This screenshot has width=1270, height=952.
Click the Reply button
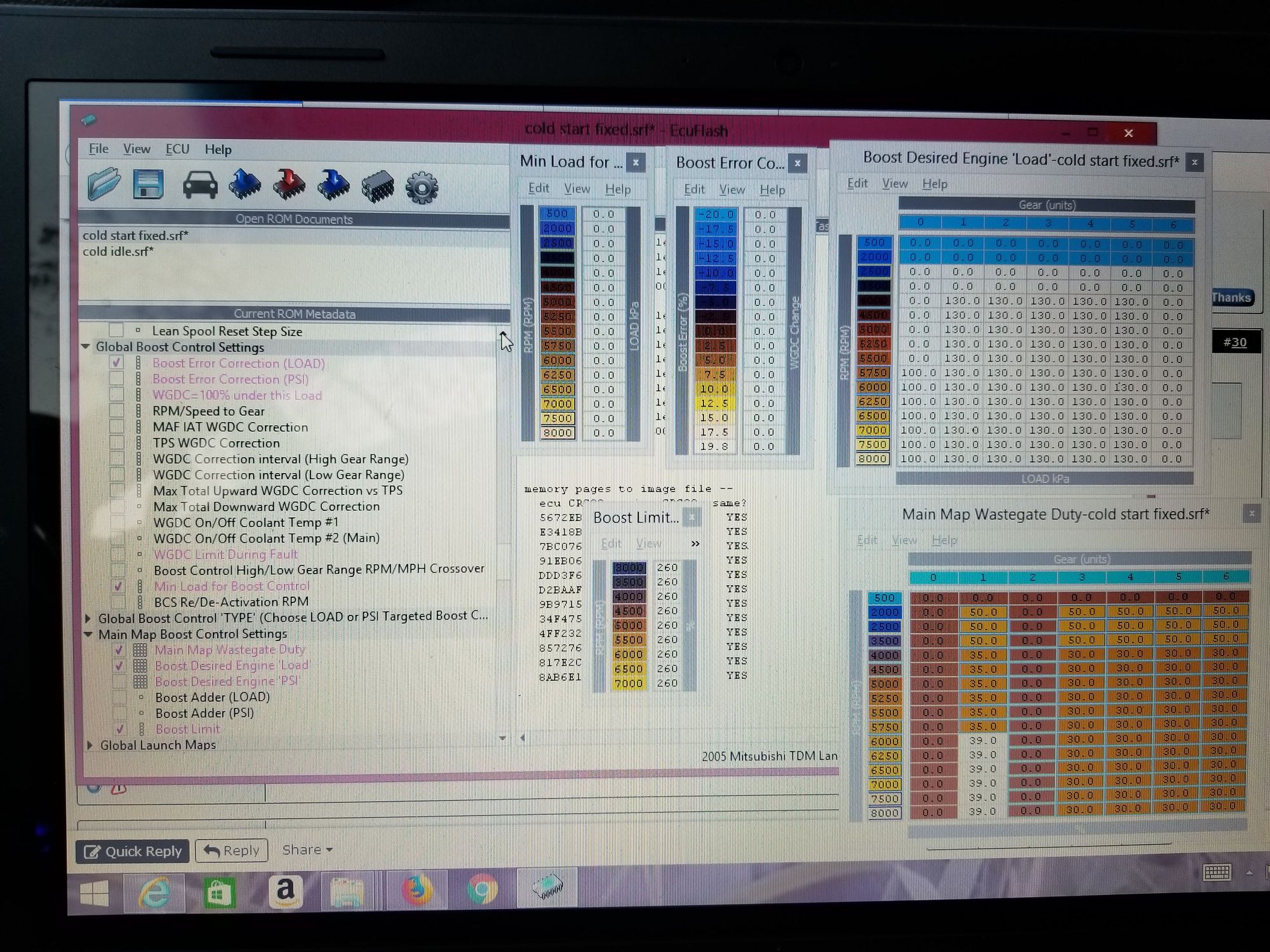coord(232,850)
